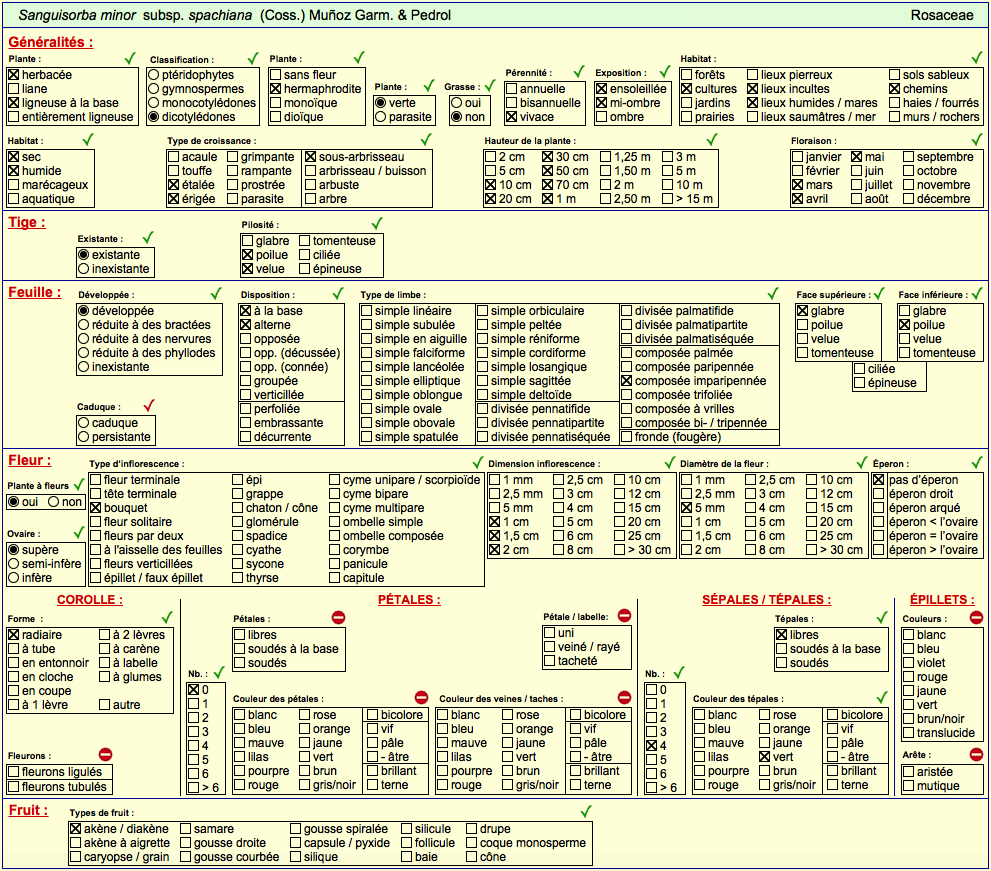
Task: Check the grimpante growth type
Action: (x=233, y=157)
